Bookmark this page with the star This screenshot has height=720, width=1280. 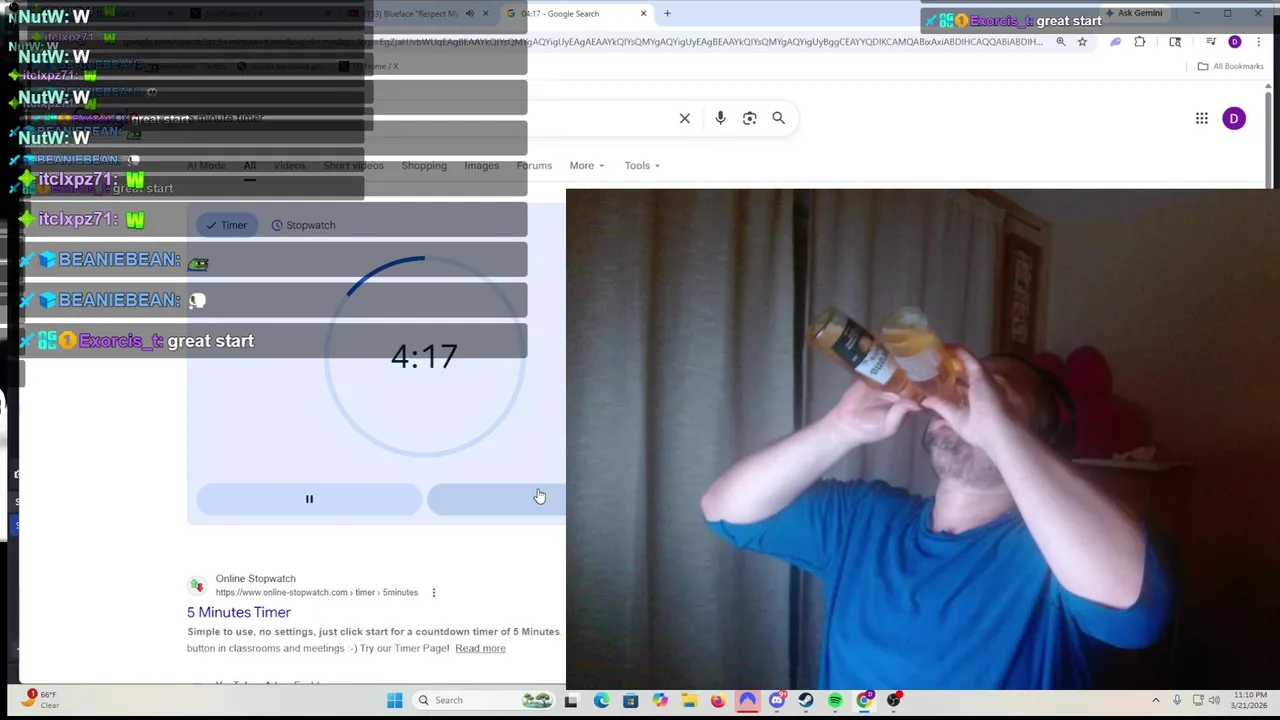(1082, 42)
